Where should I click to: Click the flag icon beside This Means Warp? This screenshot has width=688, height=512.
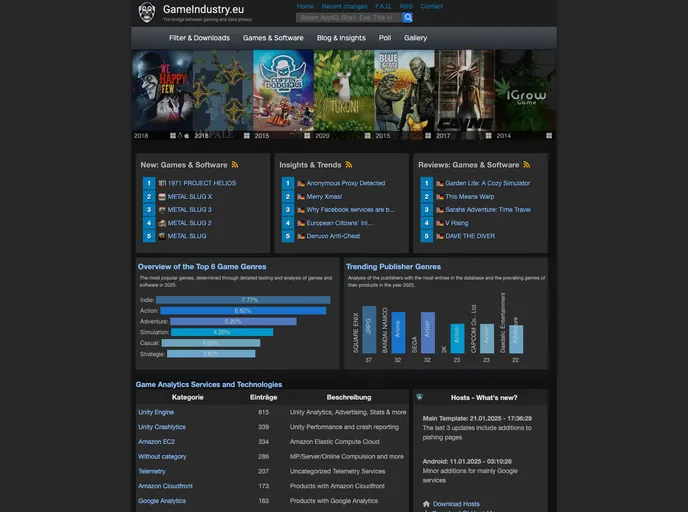click(440, 197)
